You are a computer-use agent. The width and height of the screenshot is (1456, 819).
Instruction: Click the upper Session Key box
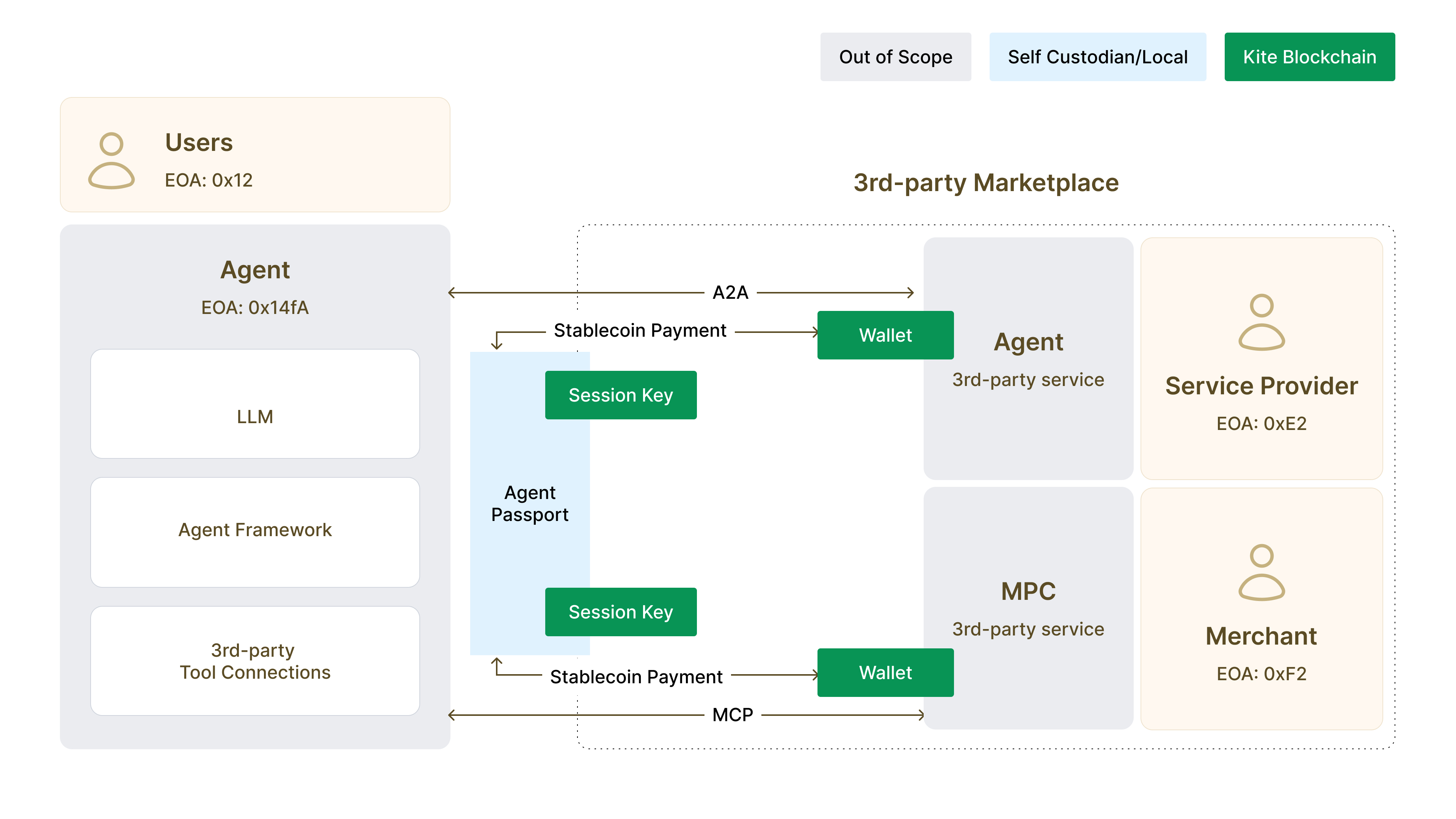click(621, 395)
